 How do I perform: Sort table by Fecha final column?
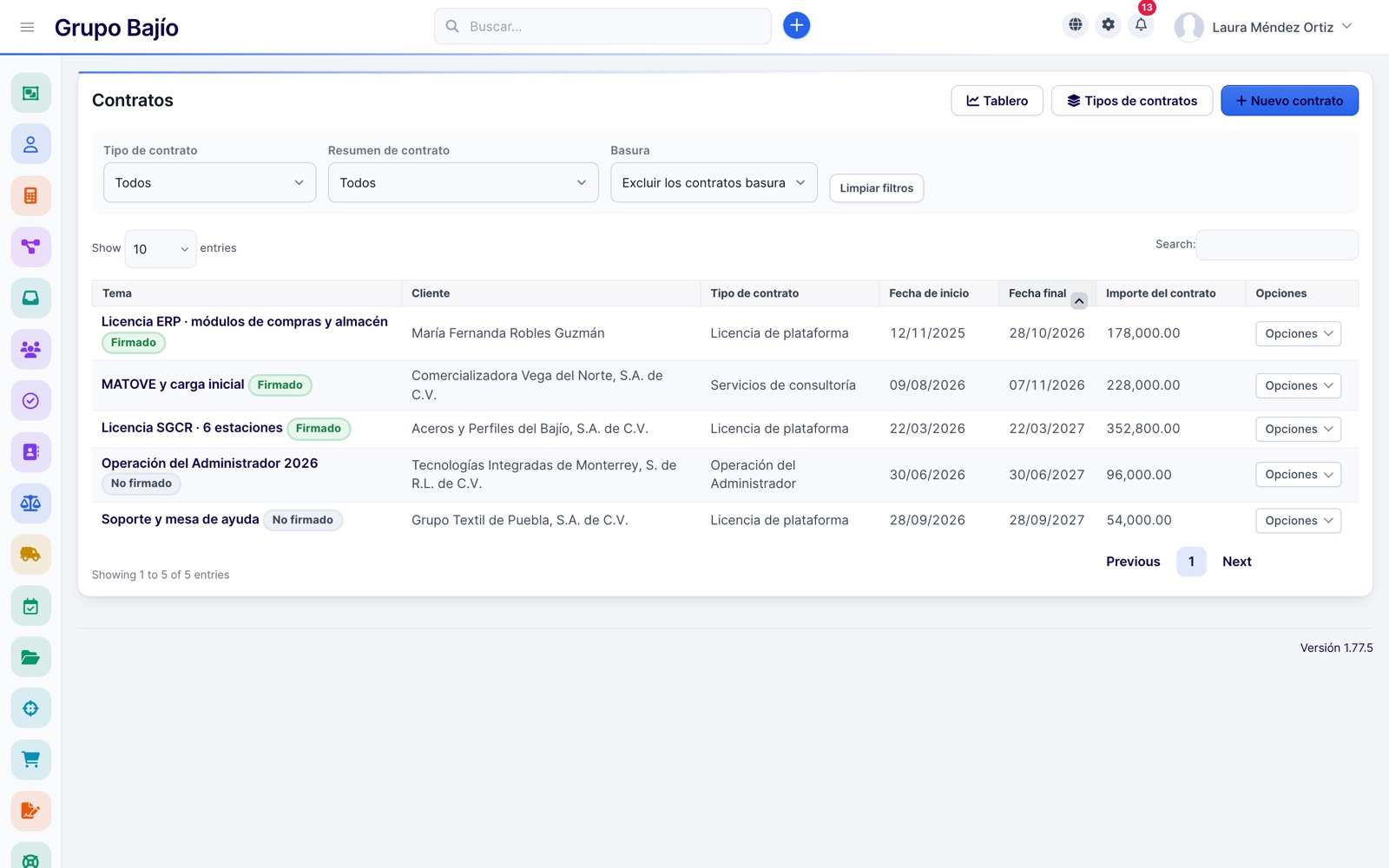tap(1046, 293)
